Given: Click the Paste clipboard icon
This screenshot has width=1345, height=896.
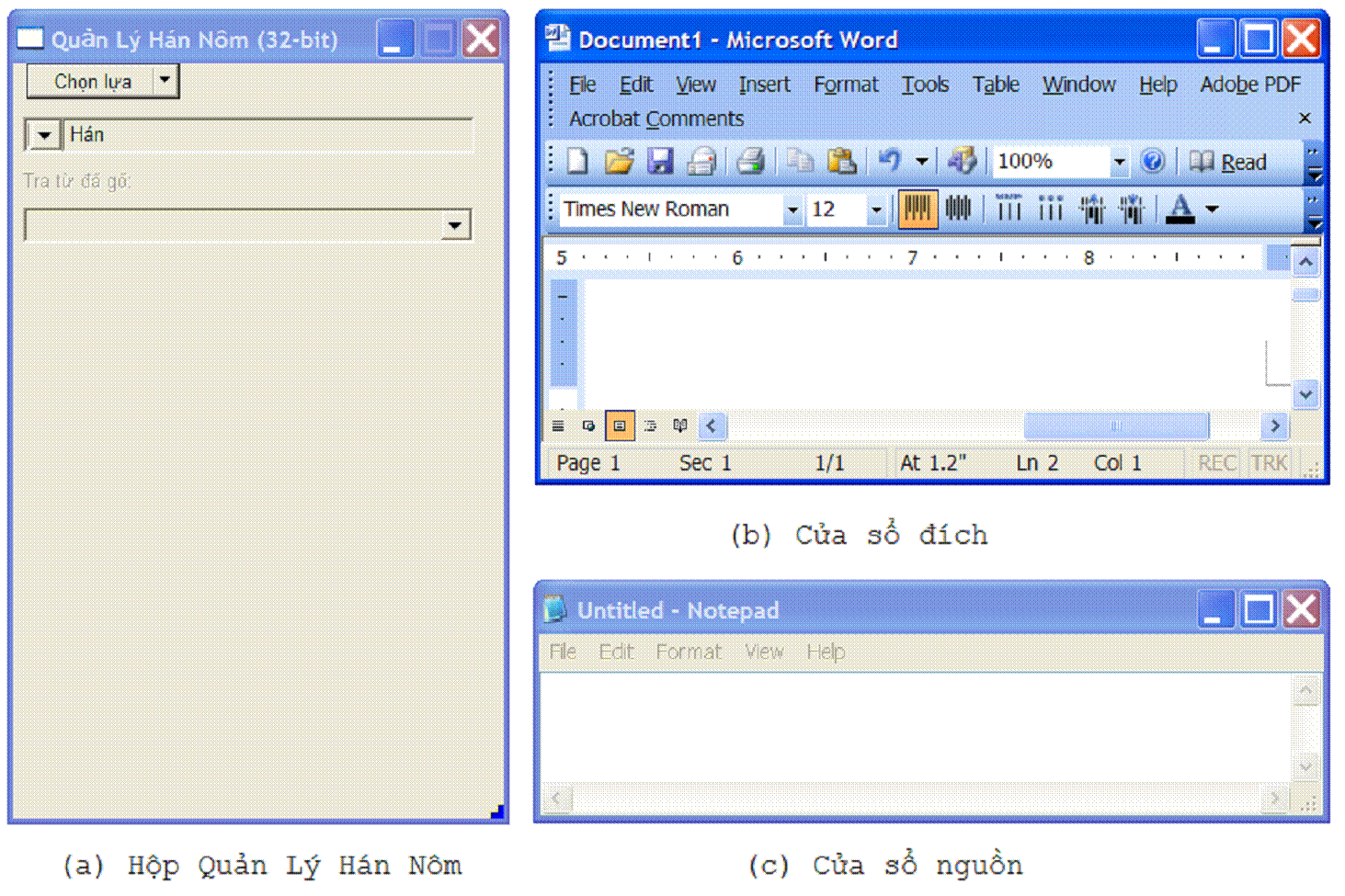Looking at the screenshot, I should (x=841, y=162).
